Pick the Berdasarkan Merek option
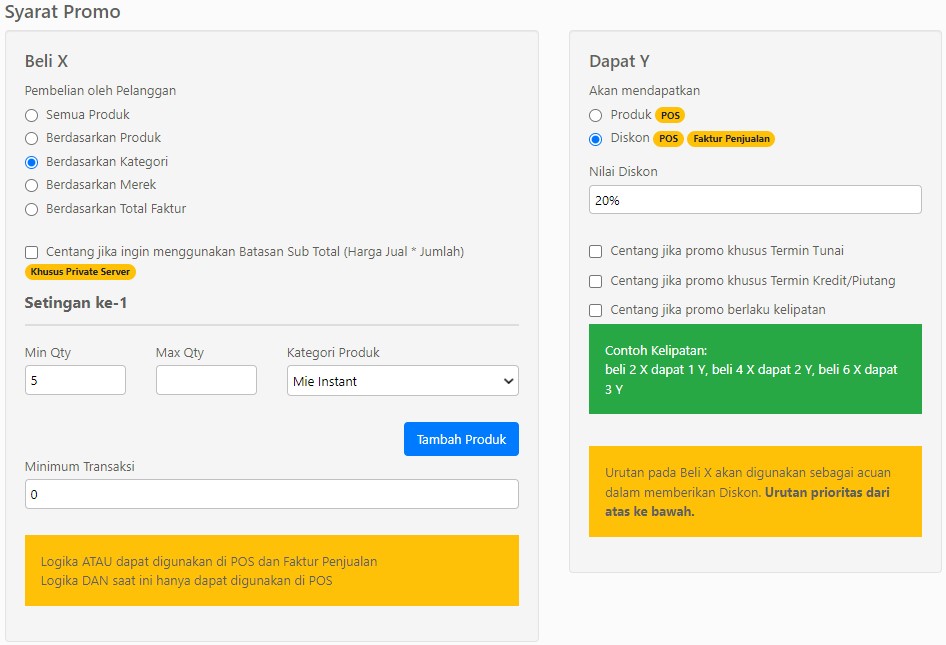 tap(32, 185)
